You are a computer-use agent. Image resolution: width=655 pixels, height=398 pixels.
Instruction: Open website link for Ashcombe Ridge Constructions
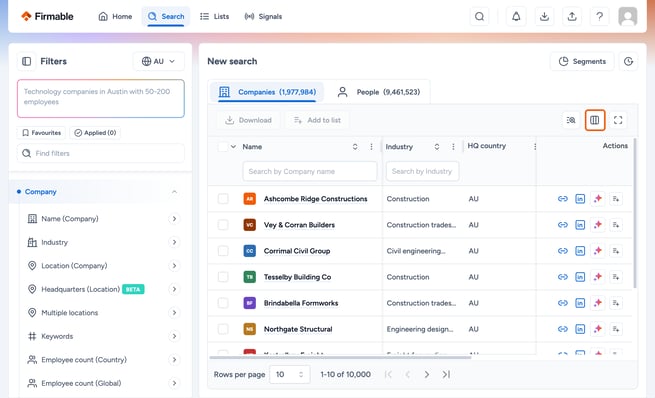click(563, 199)
